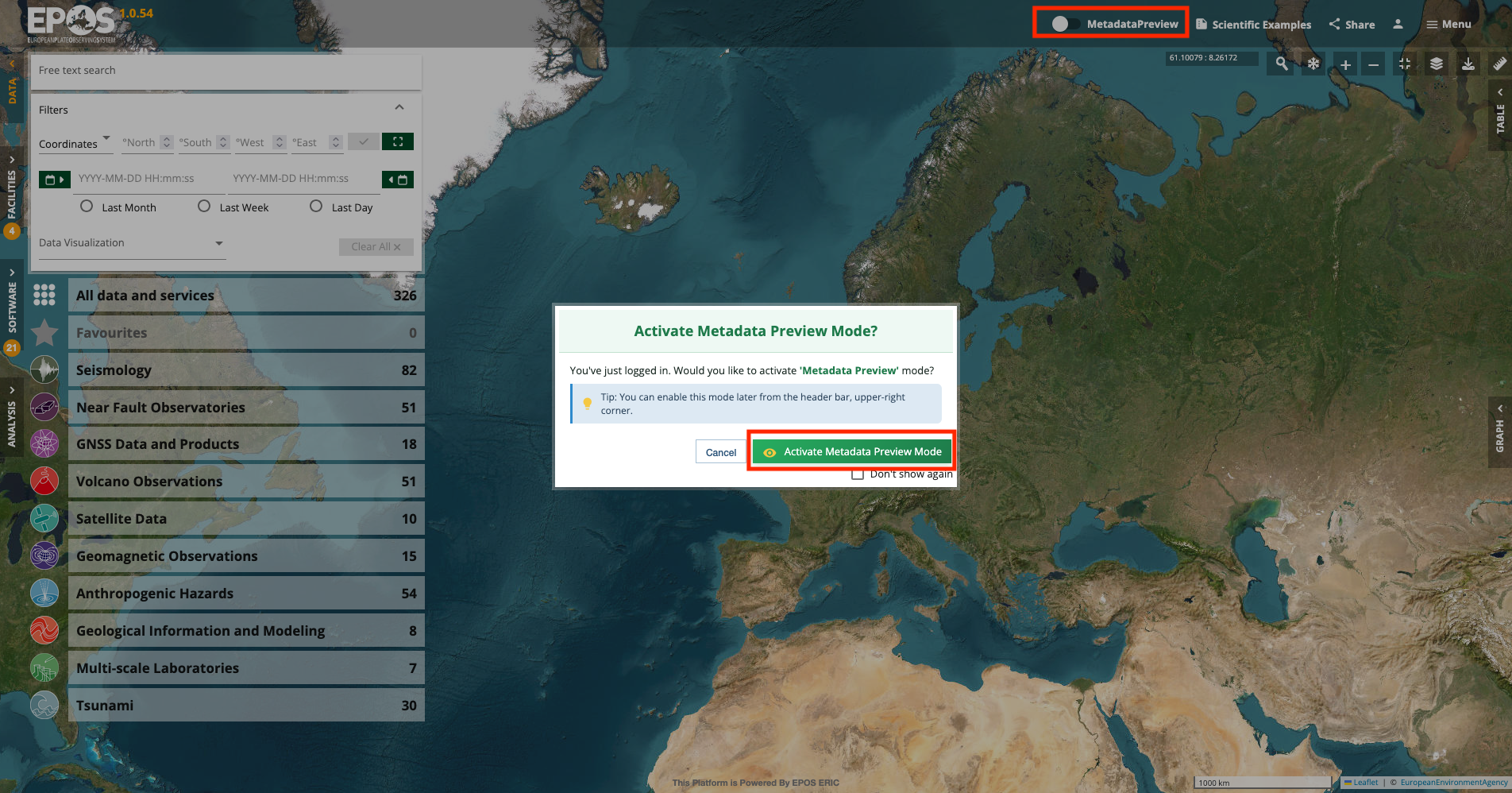Click the snowflake icon in map toolbar
Screen dimensions: 1512x793
1313,64
